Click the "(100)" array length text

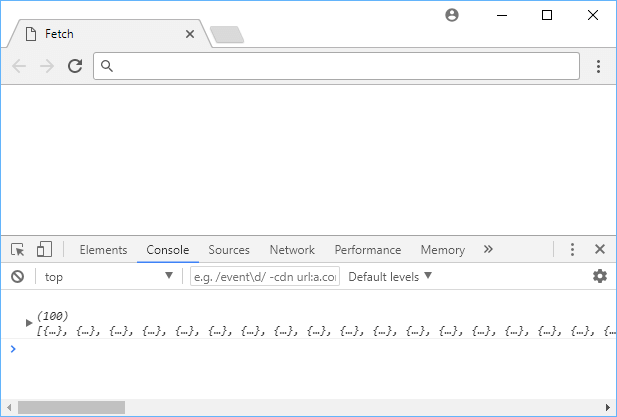click(x=53, y=316)
